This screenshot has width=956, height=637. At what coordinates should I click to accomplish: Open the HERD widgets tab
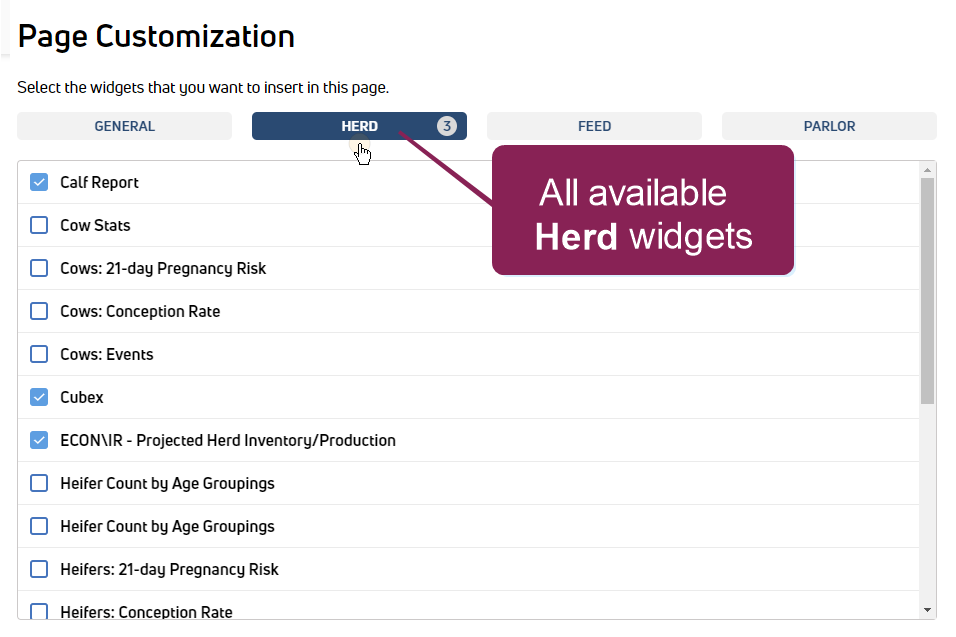[359, 126]
